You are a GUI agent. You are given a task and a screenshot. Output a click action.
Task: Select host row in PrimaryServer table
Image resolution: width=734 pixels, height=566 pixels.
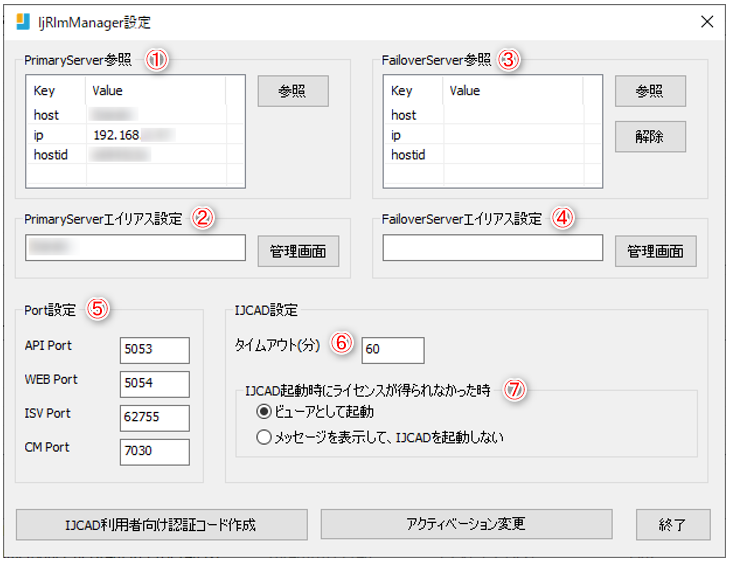[x=135, y=114]
